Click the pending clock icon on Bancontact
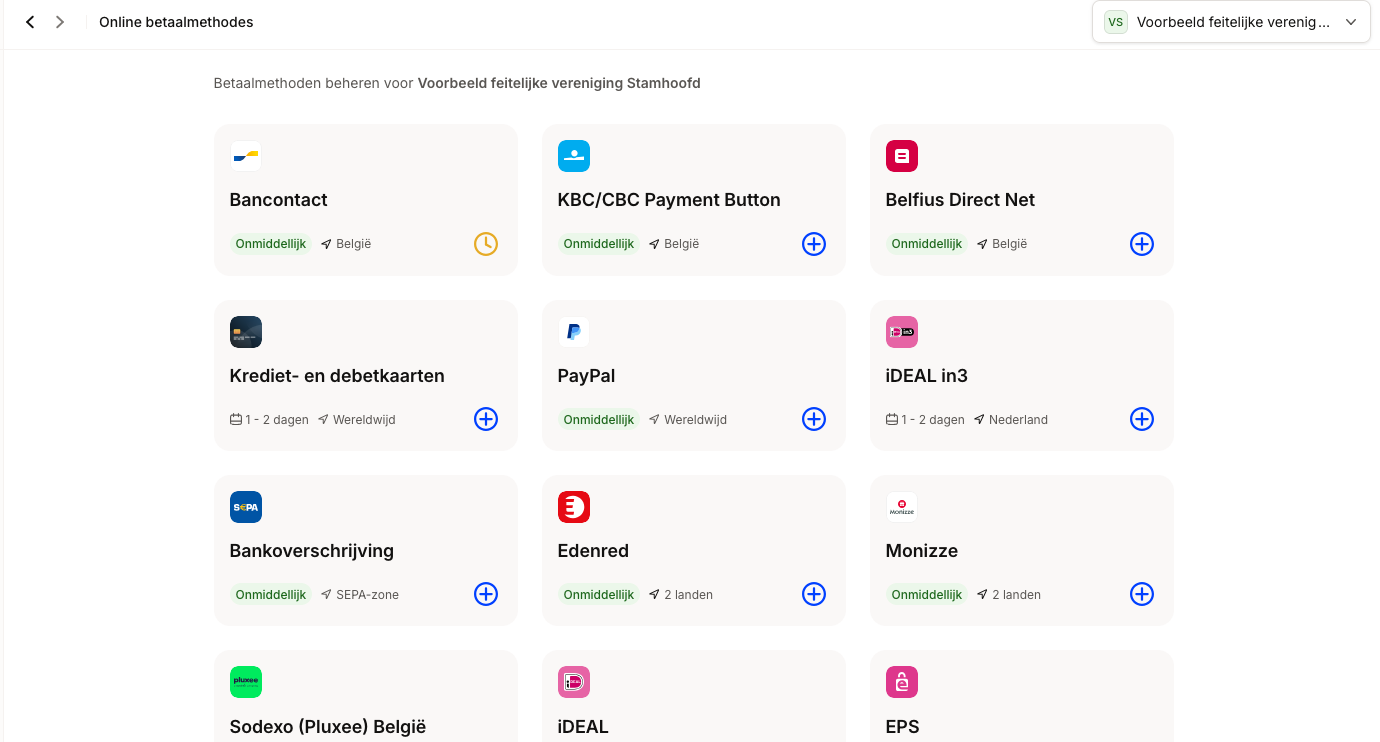1380x742 pixels. point(486,244)
